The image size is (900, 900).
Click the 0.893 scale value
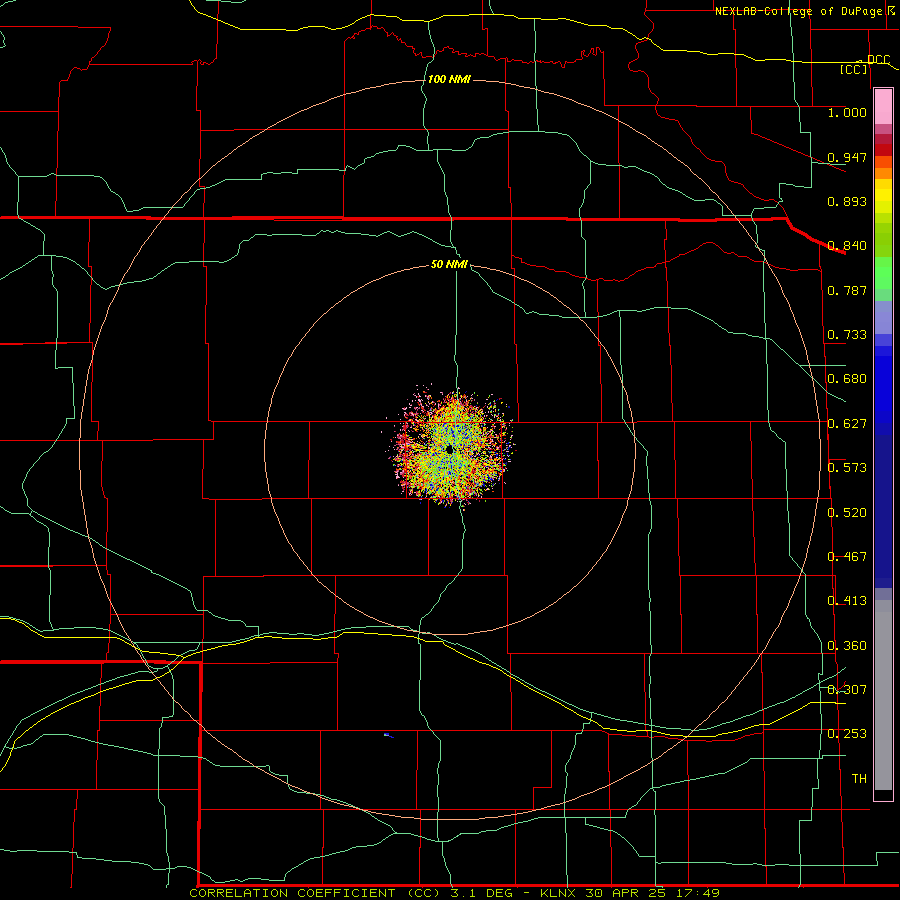(x=847, y=201)
